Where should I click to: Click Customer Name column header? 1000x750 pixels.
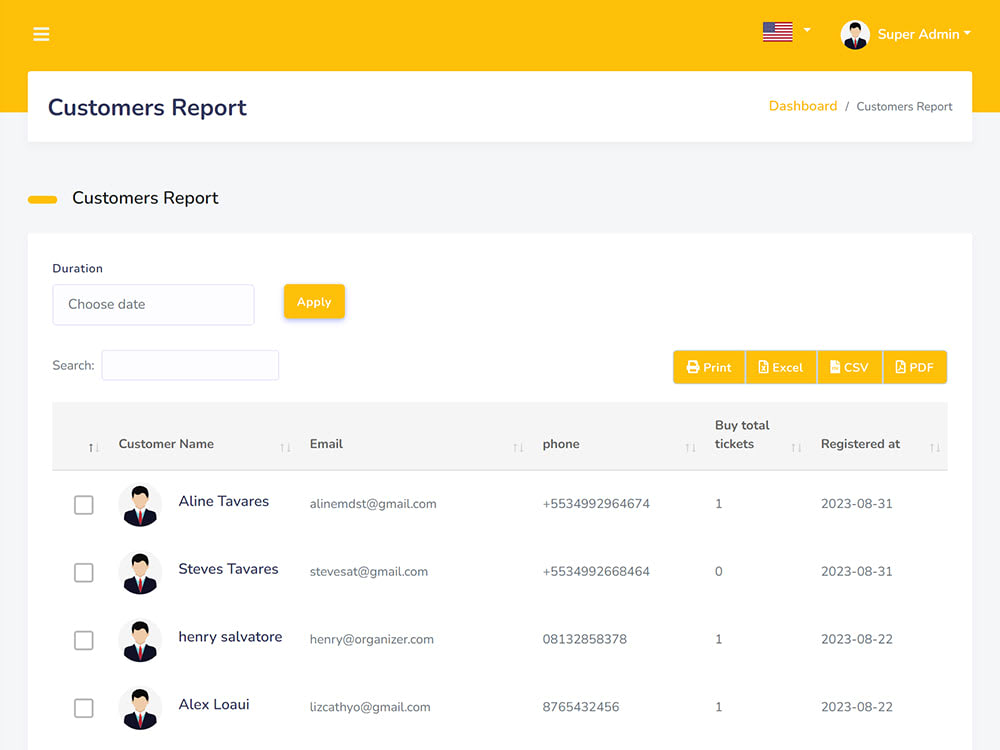click(166, 444)
